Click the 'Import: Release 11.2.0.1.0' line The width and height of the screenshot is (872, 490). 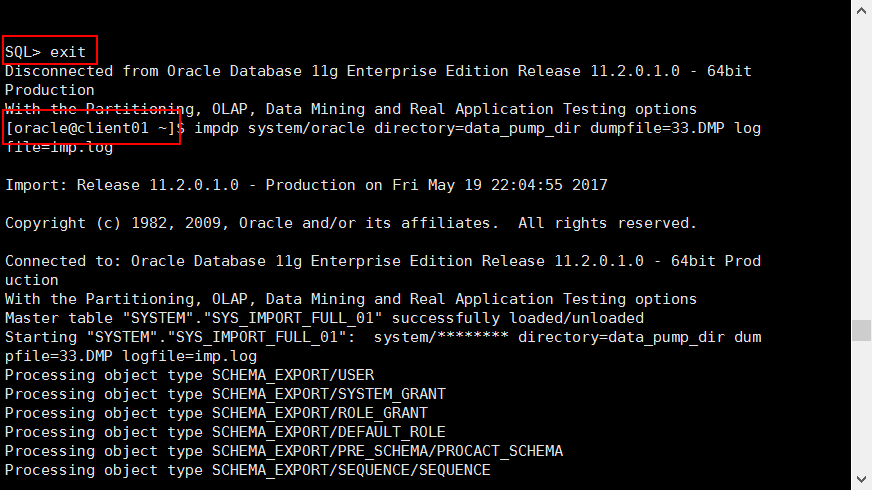(x=306, y=185)
